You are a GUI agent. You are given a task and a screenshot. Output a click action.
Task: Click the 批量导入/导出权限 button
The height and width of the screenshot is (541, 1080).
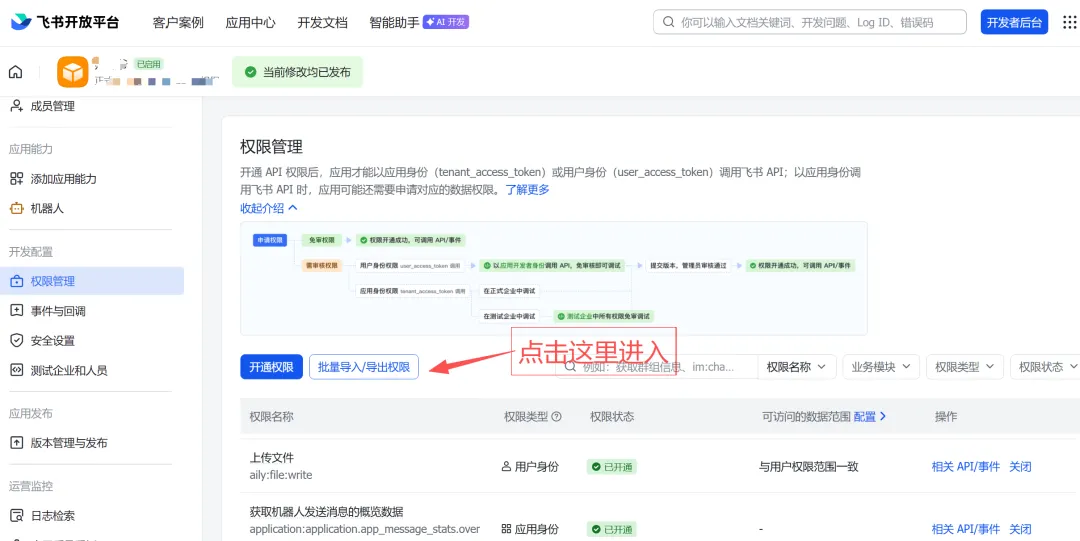364,367
